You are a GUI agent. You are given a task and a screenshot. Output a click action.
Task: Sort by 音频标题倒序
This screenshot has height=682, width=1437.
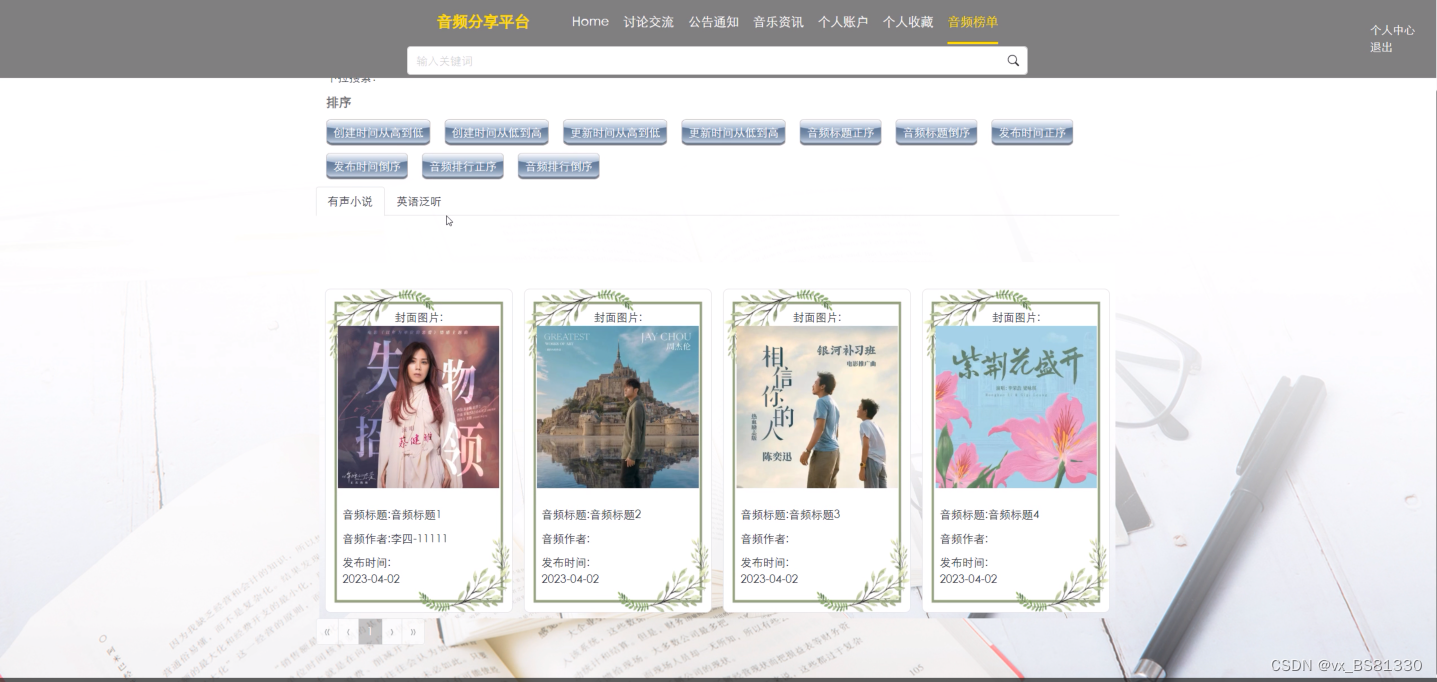(936, 133)
